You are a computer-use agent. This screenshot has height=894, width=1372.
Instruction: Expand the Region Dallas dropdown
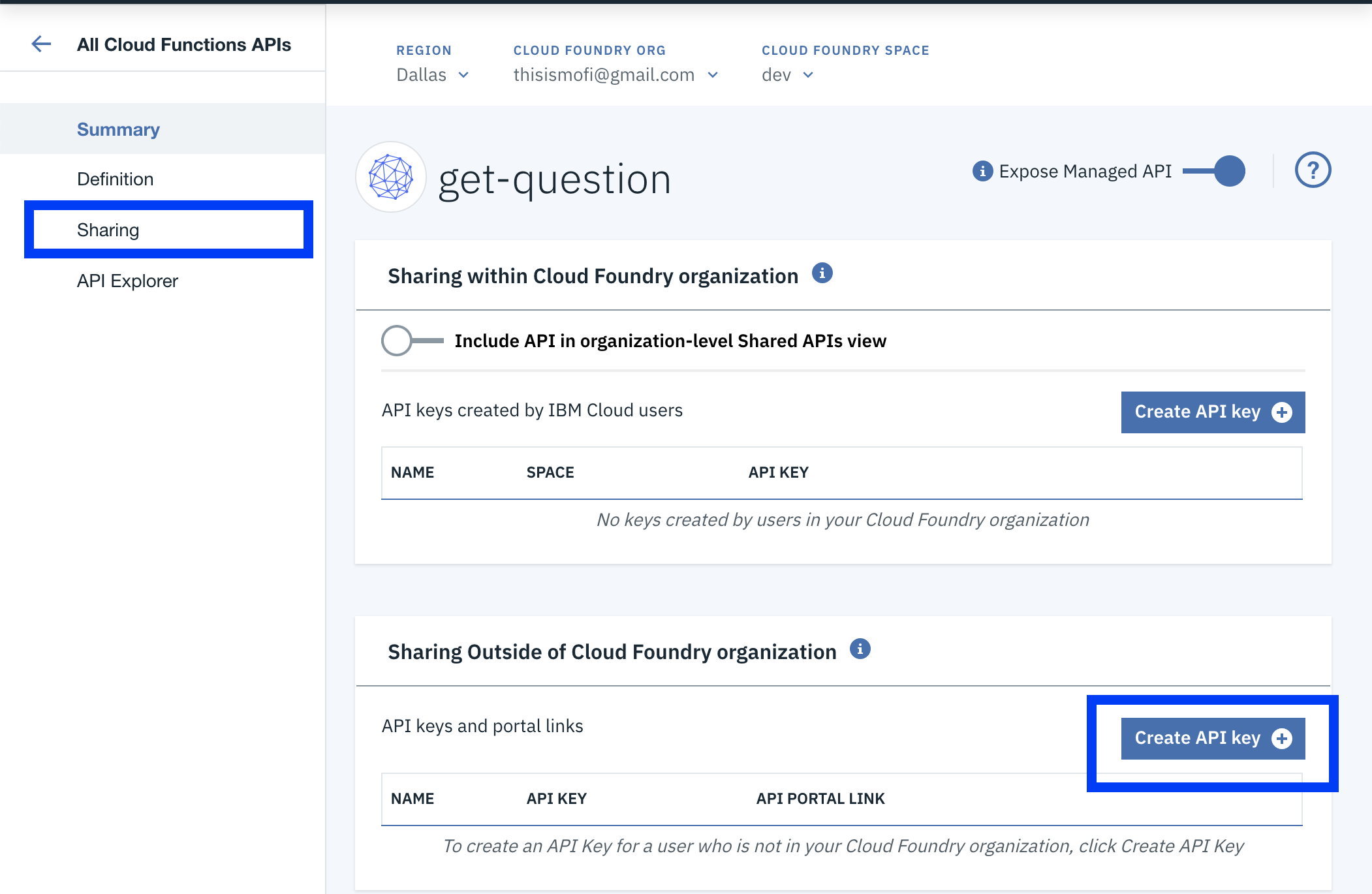432,75
